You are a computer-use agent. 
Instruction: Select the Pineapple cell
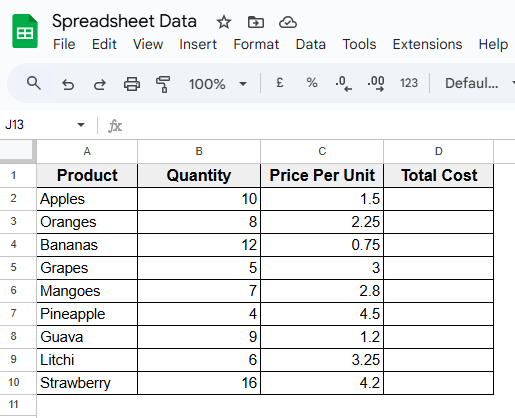[87, 314]
